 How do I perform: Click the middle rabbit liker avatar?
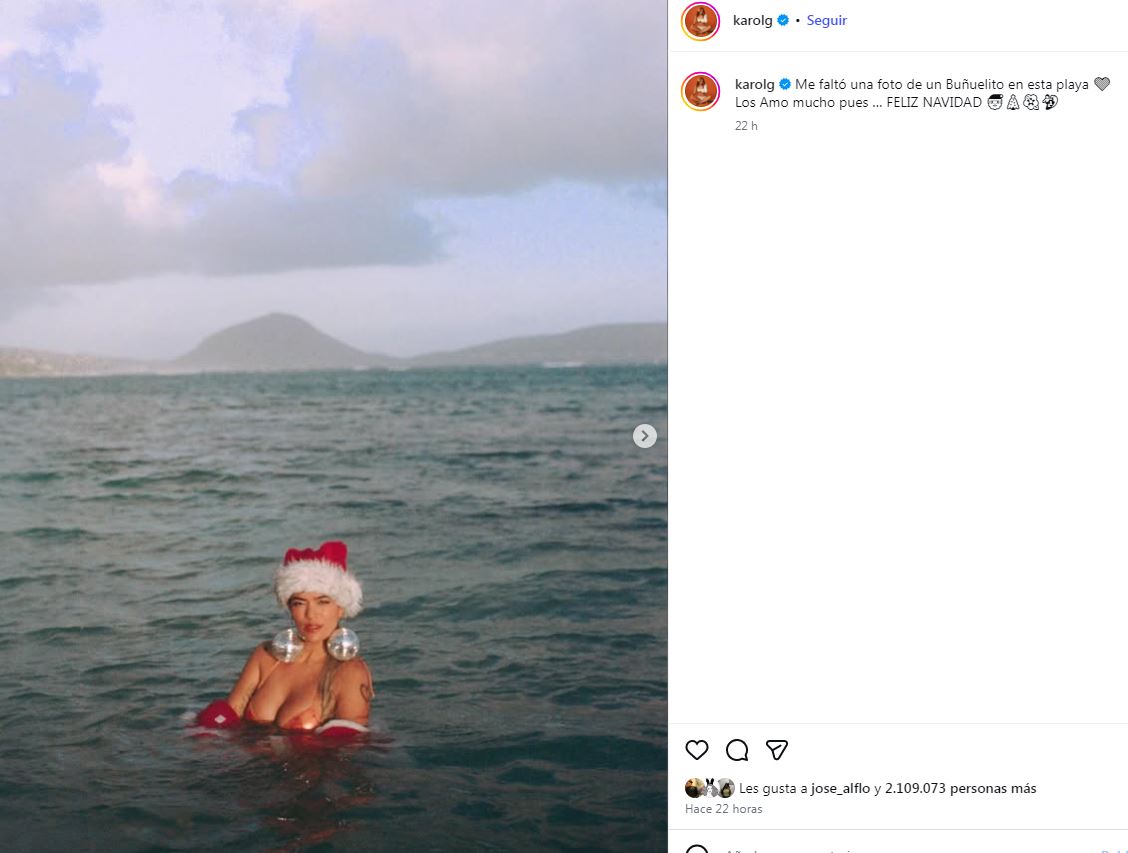[709, 788]
